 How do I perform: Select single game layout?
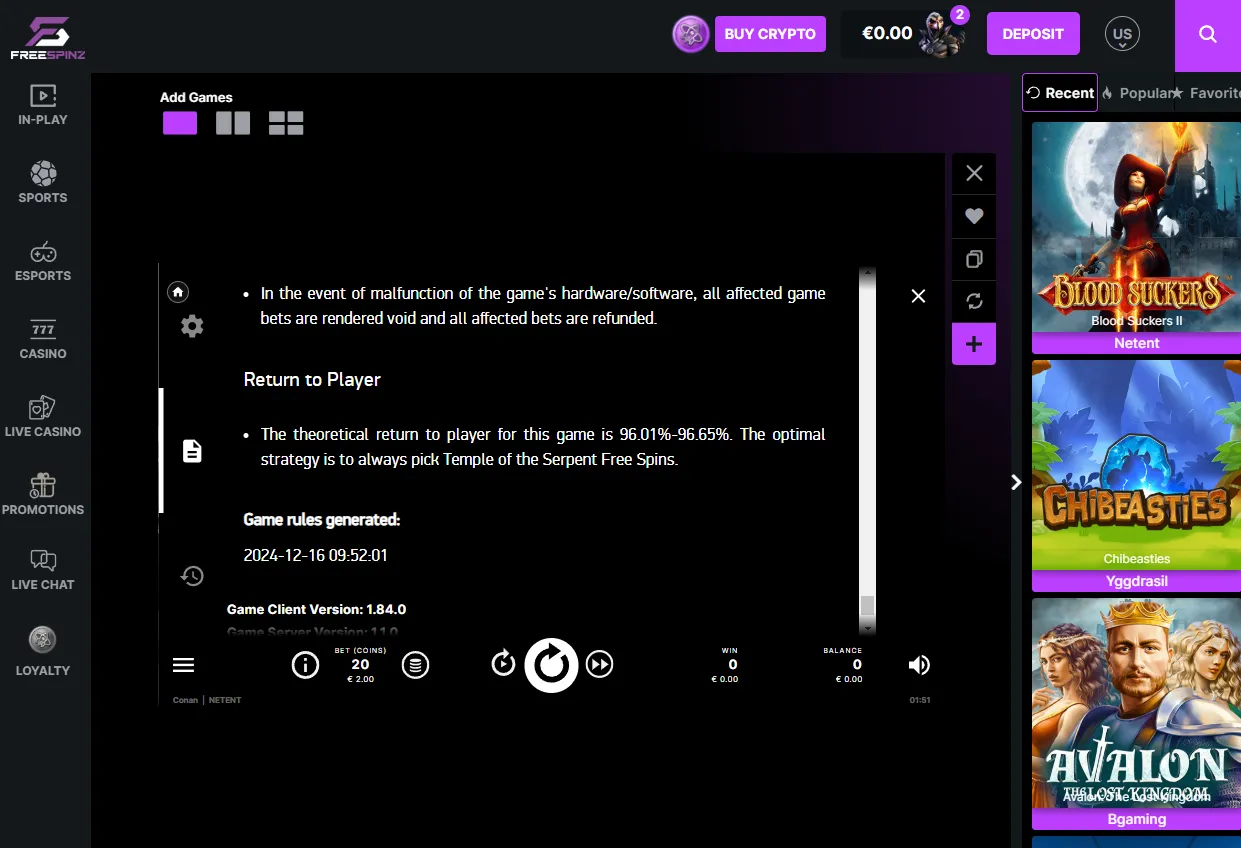(x=180, y=123)
